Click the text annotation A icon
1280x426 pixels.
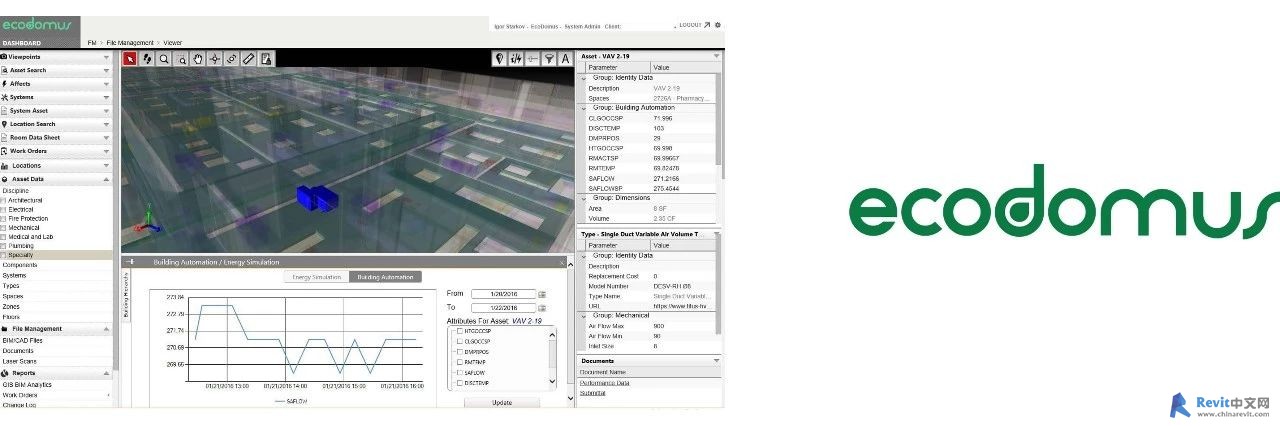click(x=565, y=59)
